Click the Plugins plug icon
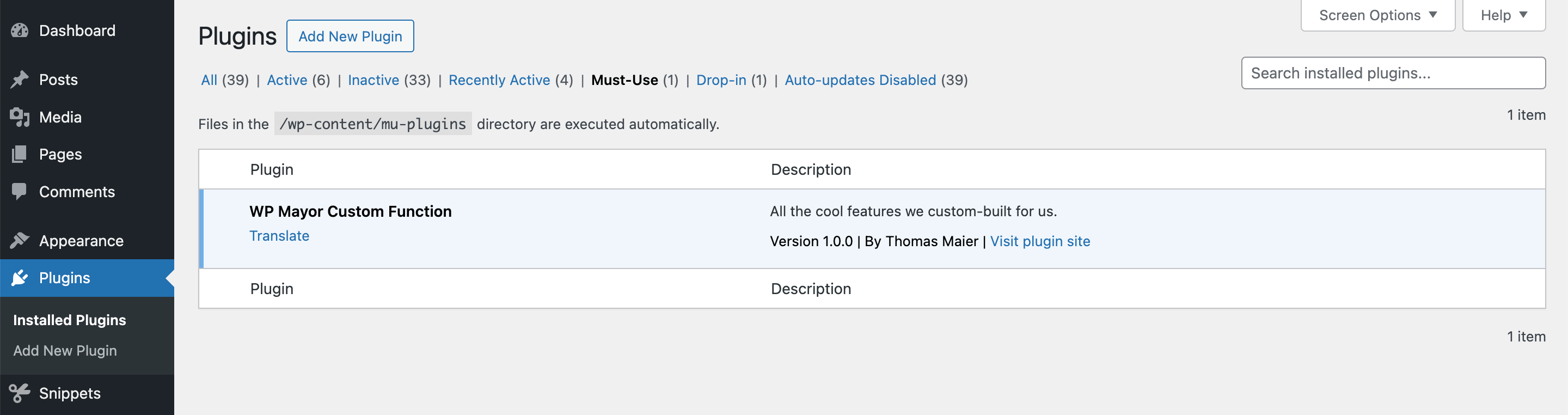Screen dimensions: 1568x415 (x=20, y=278)
